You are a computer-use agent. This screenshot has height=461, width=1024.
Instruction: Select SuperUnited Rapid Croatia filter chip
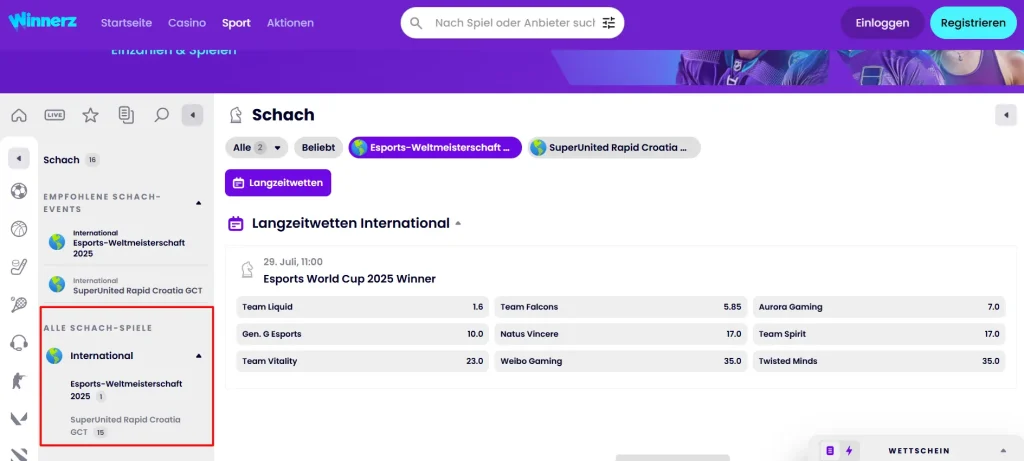614,148
